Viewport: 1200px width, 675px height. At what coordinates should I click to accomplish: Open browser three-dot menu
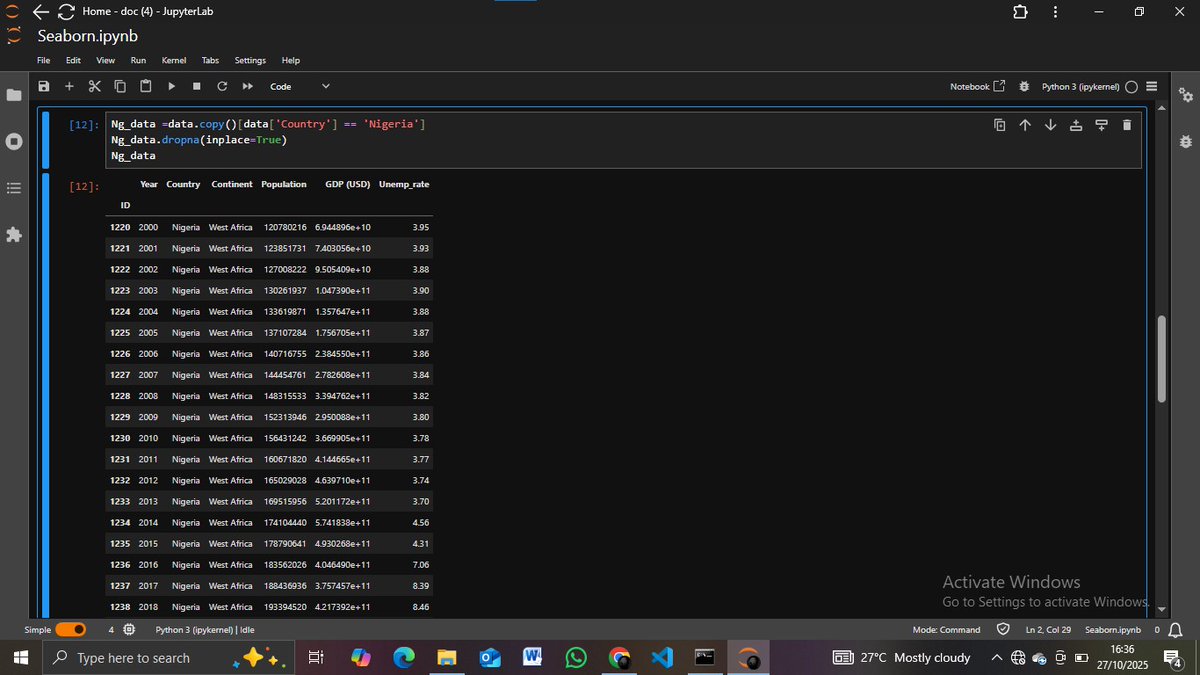tap(1055, 12)
